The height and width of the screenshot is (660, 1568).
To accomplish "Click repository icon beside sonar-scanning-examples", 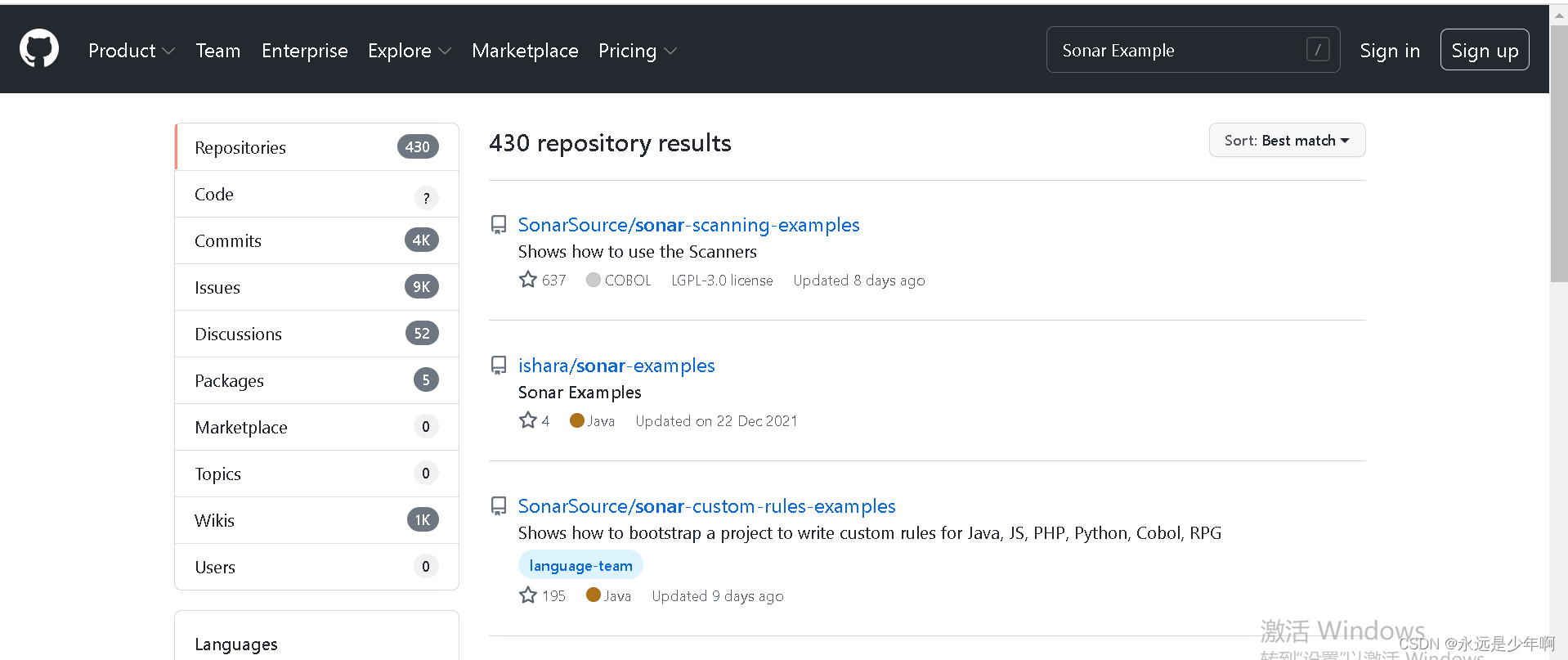I will 498,225.
